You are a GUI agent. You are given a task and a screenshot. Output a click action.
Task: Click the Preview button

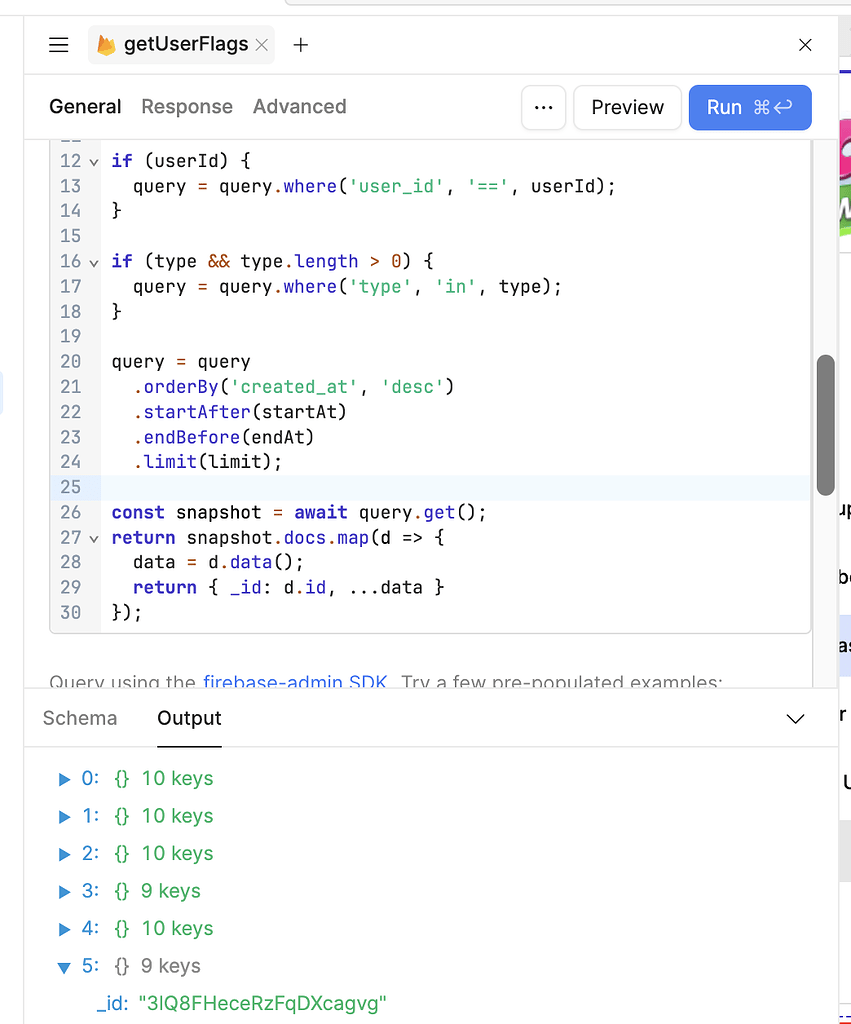628,108
